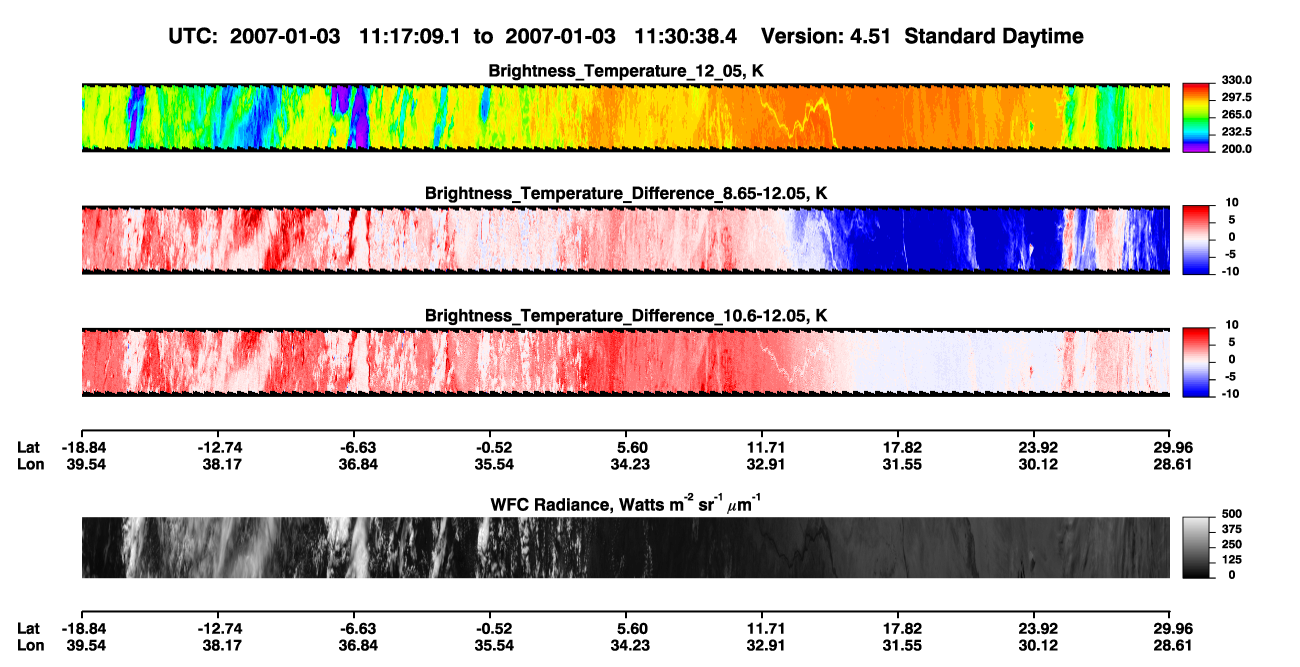The height and width of the screenshot is (667, 1300).
Task: Click the 8.65-12.05 difference image strip
Action: pyautogui.click(x=625, y=240)
